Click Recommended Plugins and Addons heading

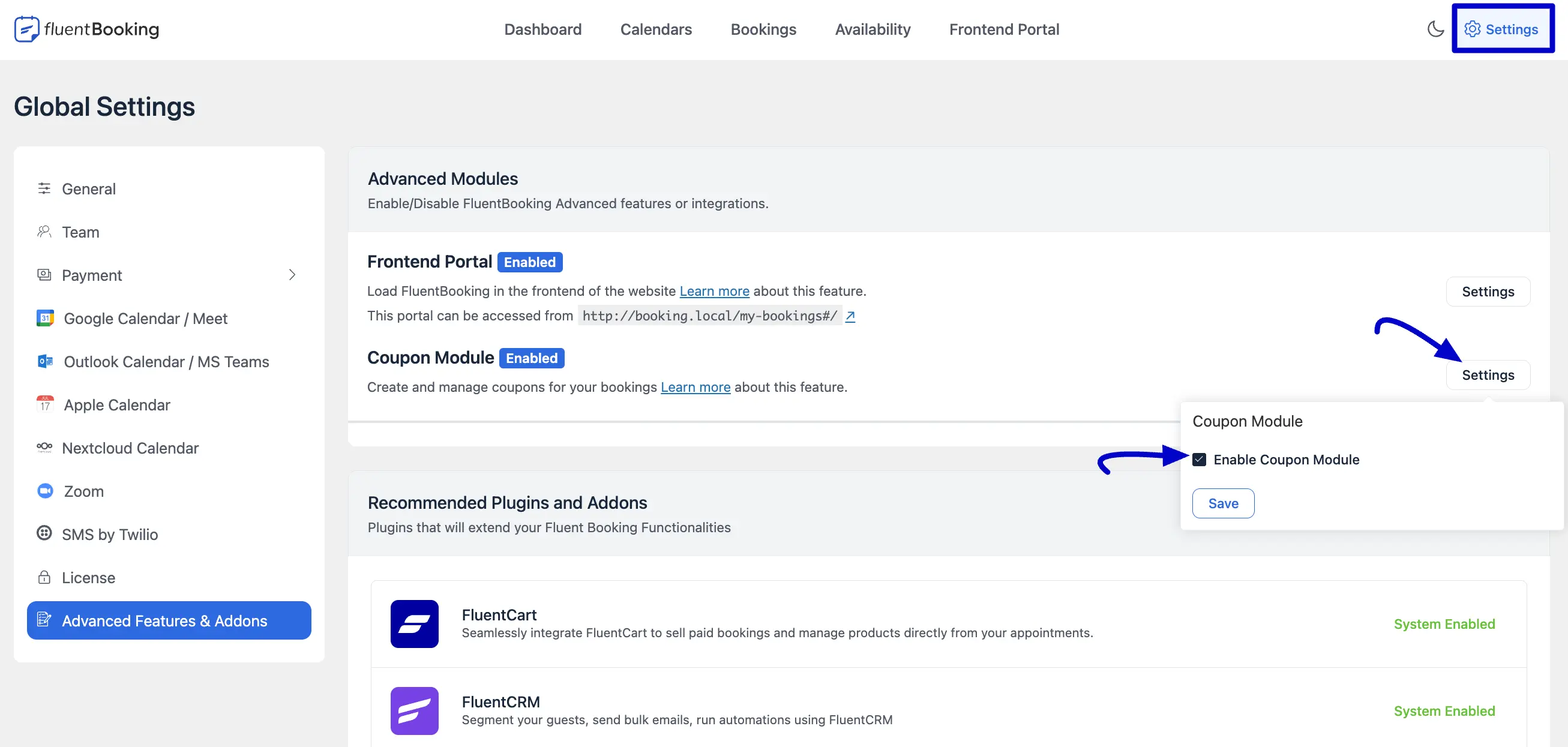tap(507, 502)
